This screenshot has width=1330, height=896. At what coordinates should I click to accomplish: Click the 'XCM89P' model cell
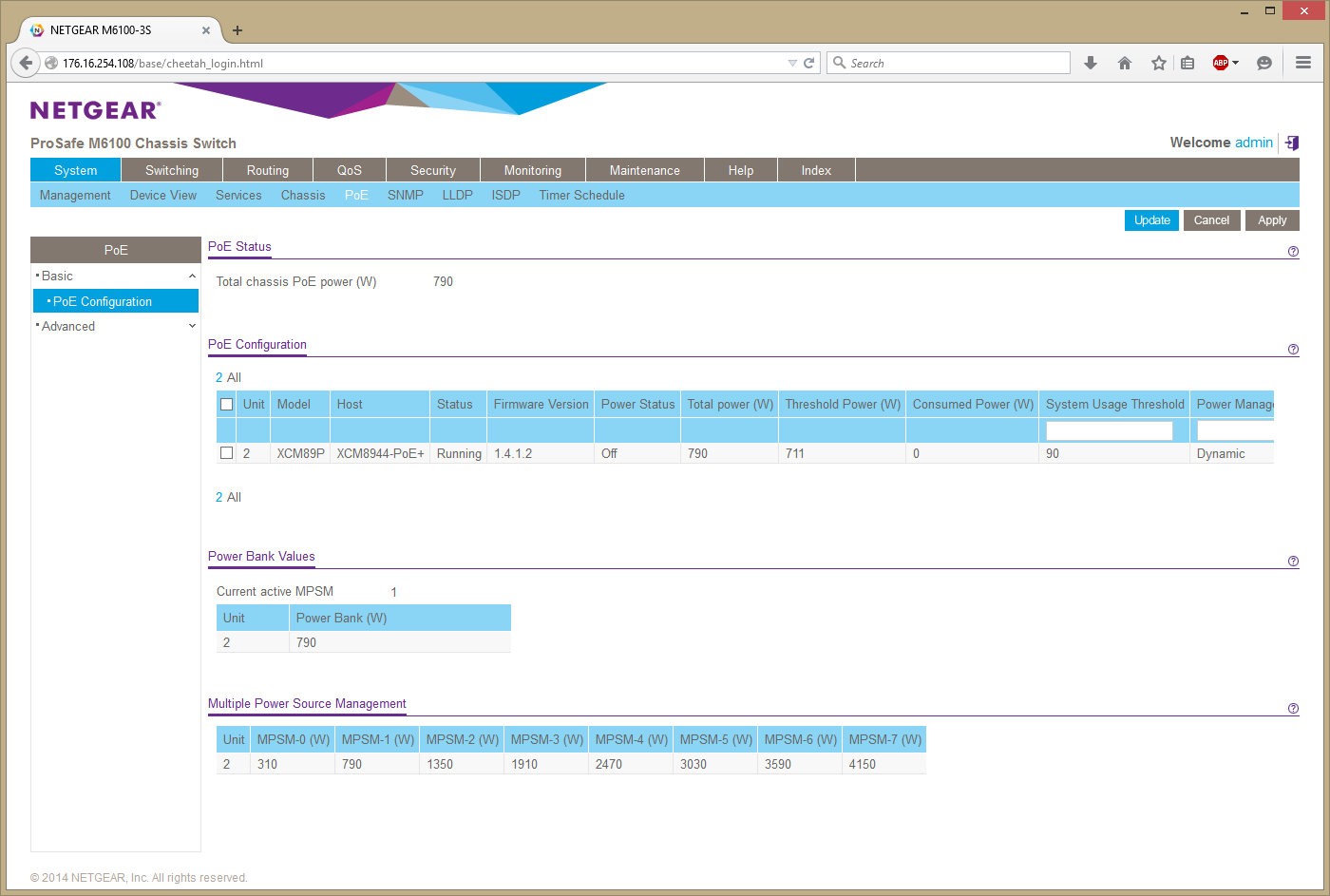300,453
